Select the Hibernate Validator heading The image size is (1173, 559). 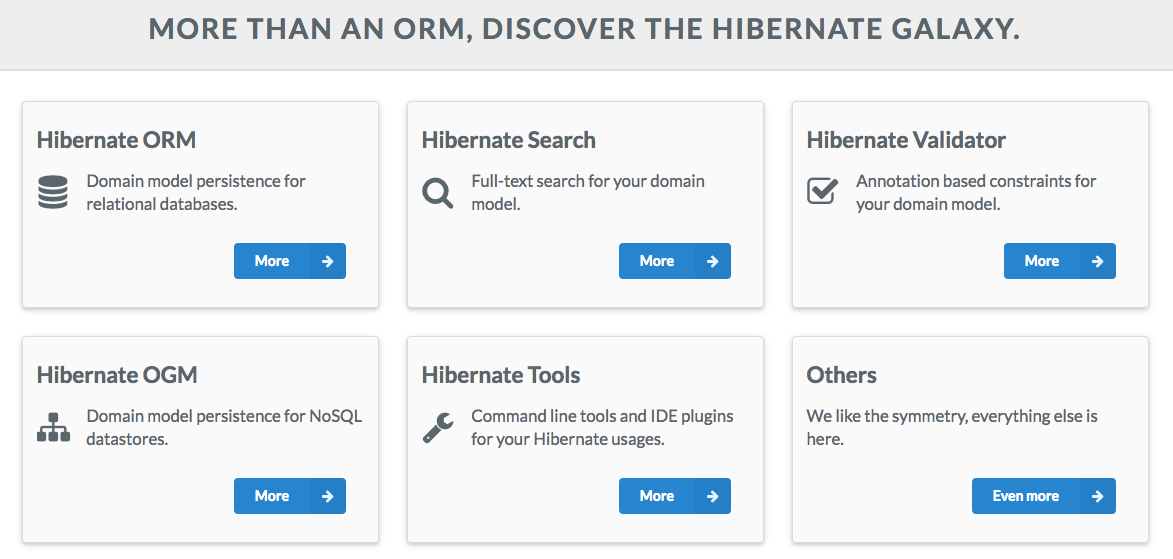pos(906,140)
